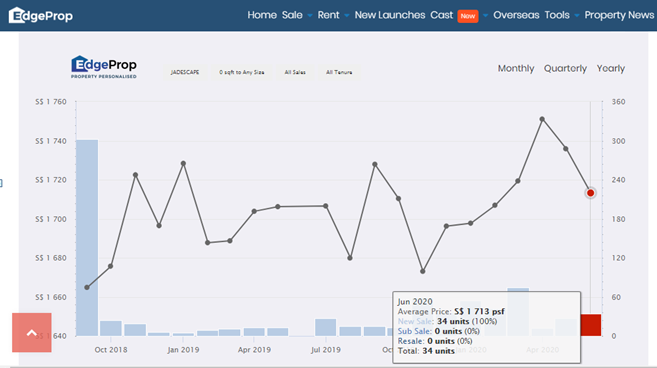Open the Cast menu item

(442, 15)
